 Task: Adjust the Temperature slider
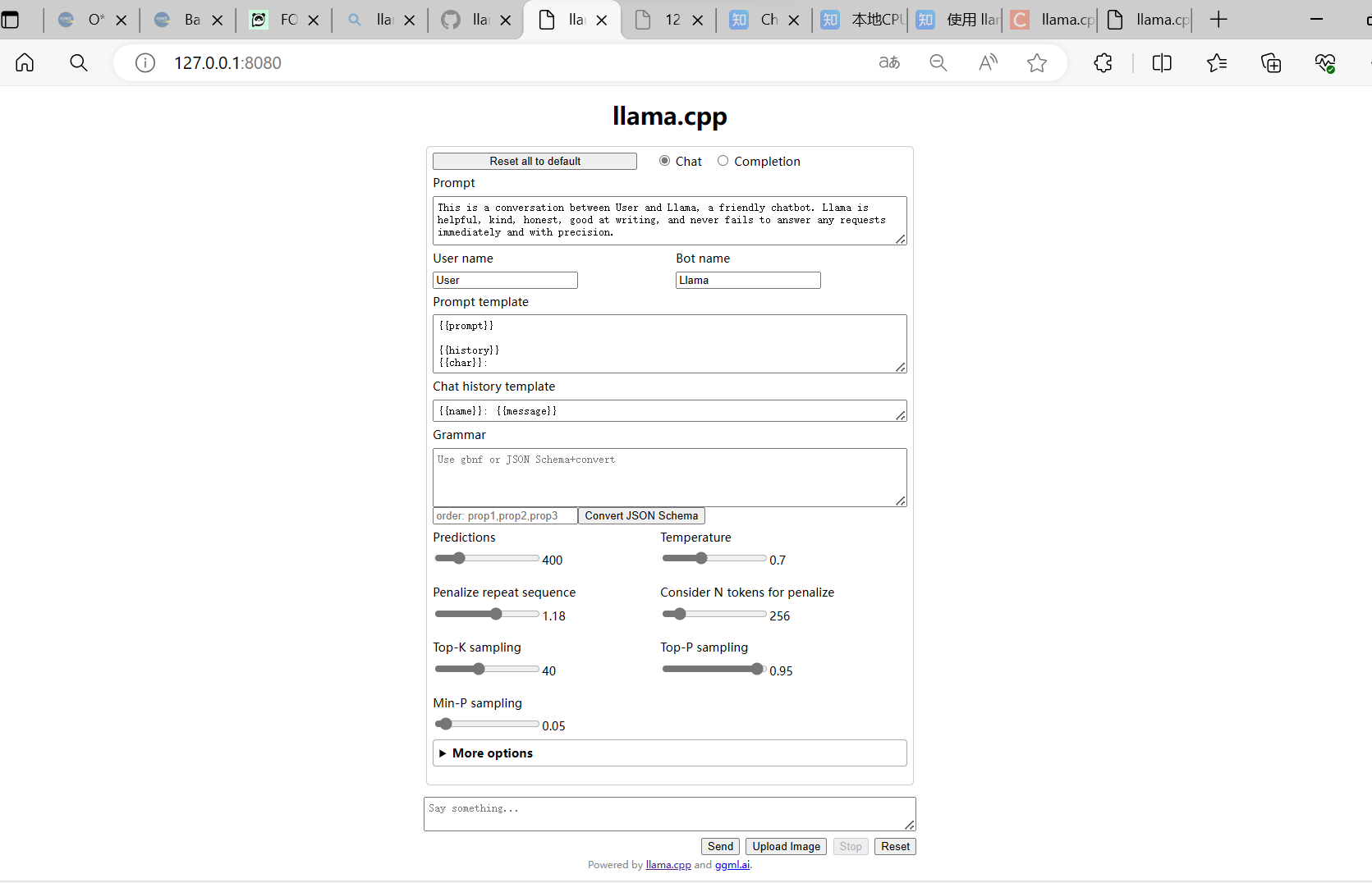[x=701, y=559]
